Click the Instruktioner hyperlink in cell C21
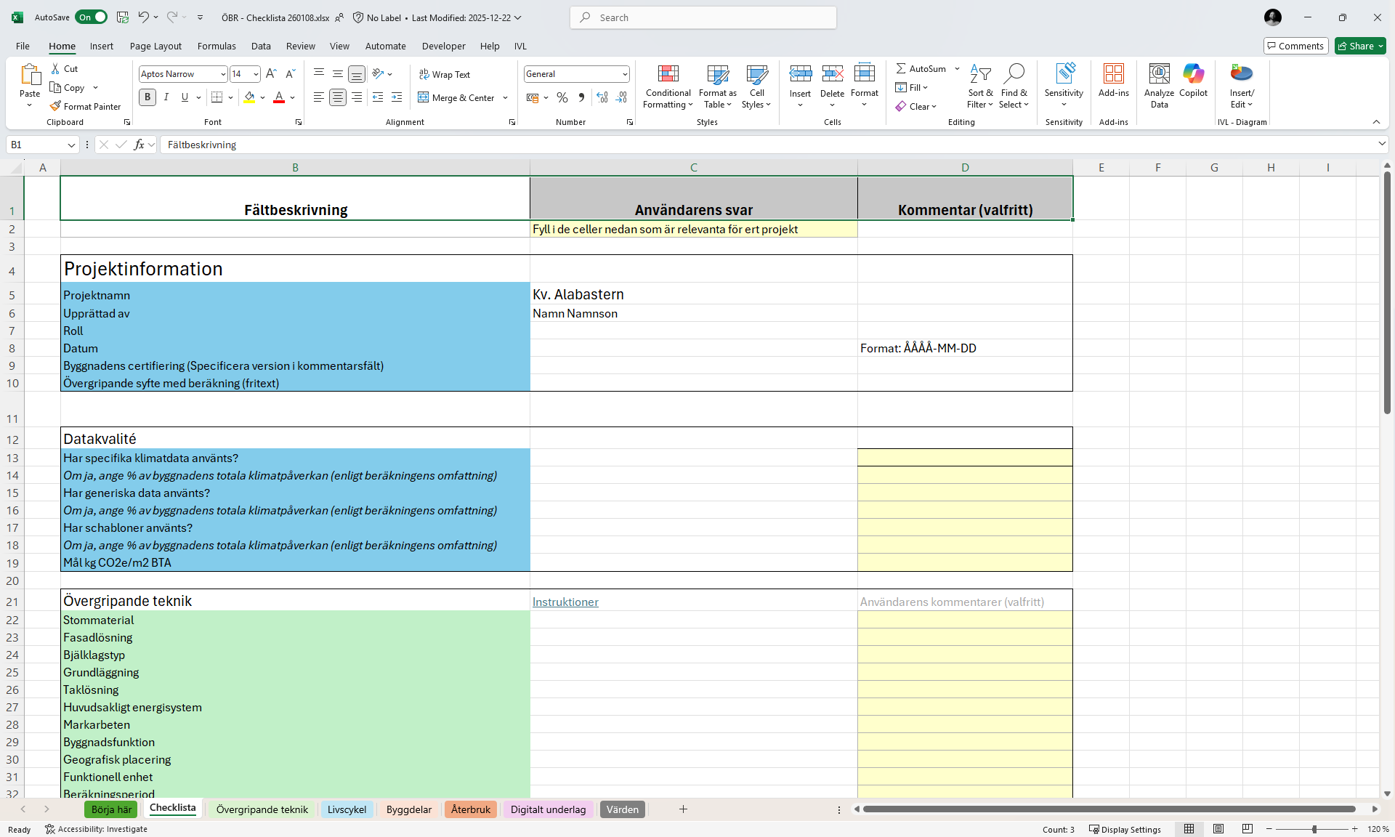The height and width of the screenshot is (837, 1395). (x=565, y=602)
